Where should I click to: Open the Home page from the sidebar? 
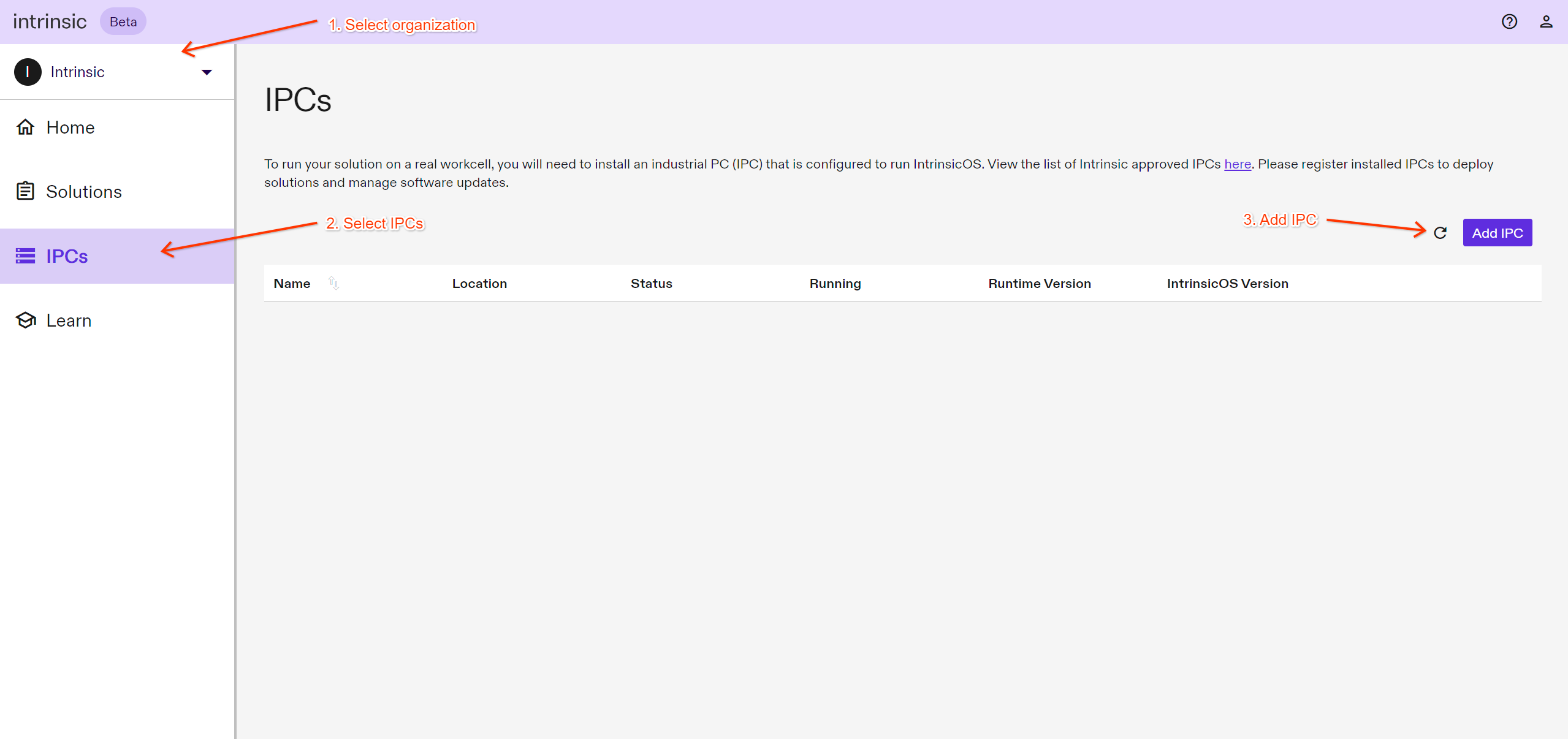click(69, 127)
